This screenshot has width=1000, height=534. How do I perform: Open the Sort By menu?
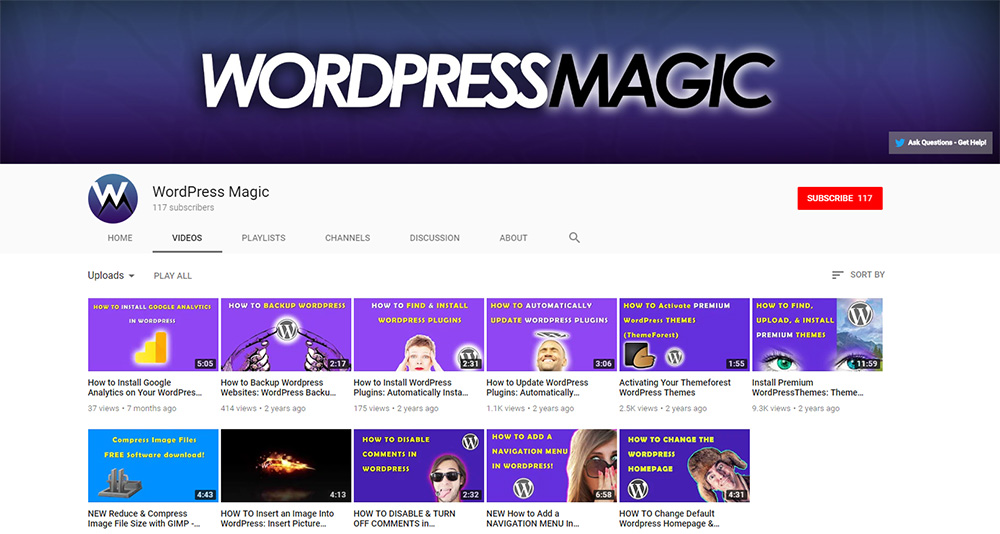[x=858, y=275]
